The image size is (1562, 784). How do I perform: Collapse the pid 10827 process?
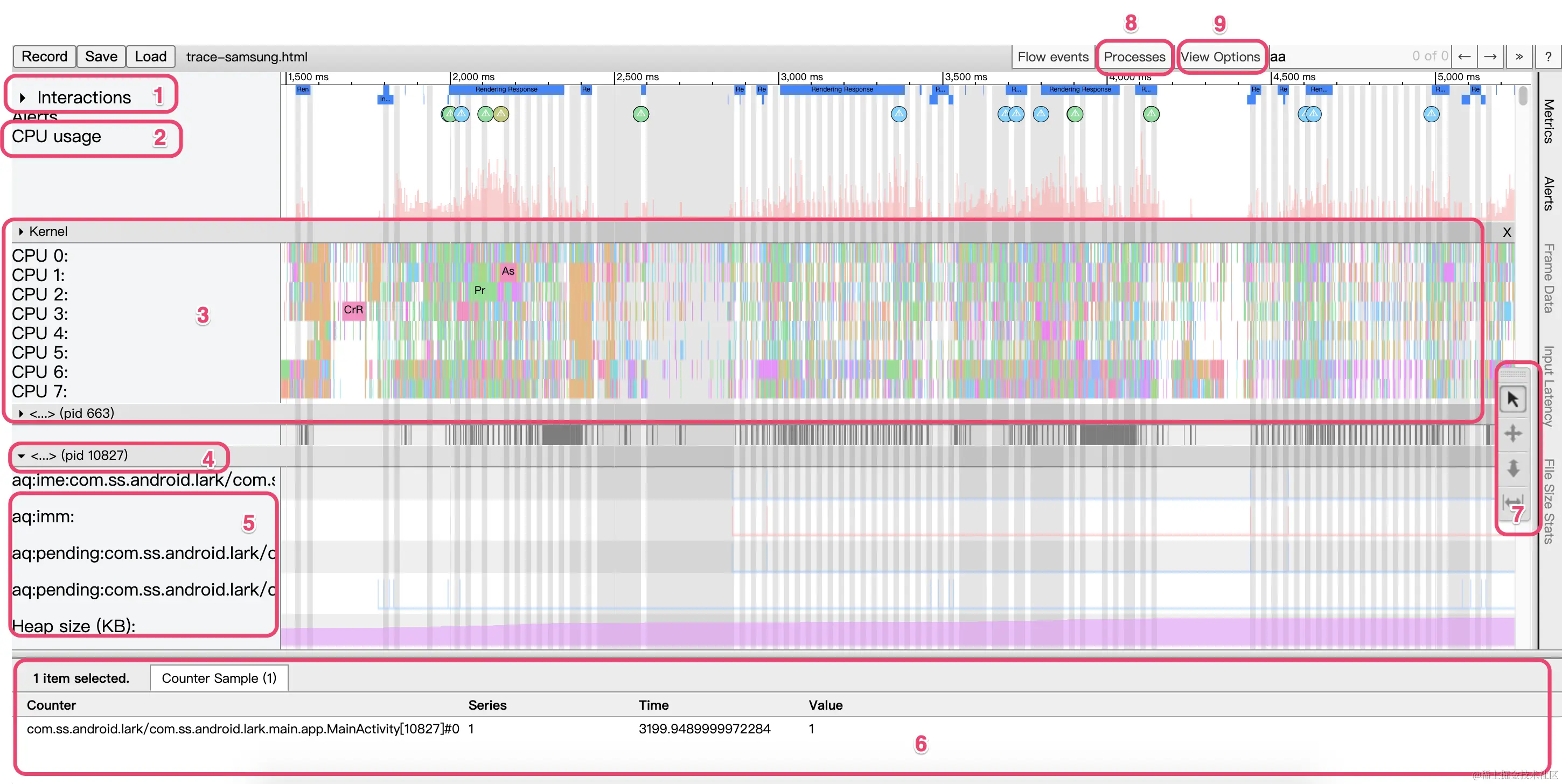(x=21, y=456)
